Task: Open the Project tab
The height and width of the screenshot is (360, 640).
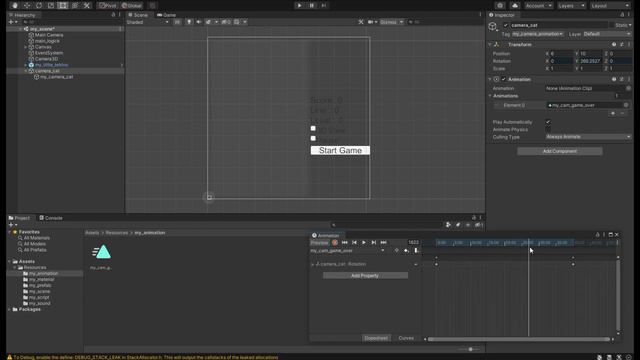Action: [19, 218]
